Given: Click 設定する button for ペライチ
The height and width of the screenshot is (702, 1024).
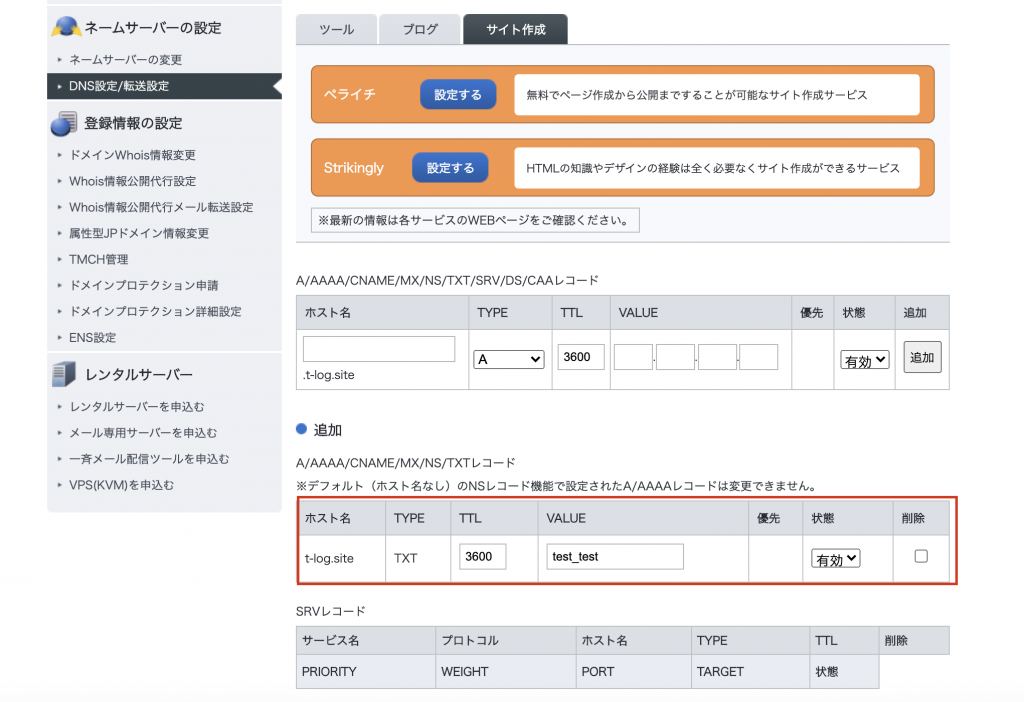Looking at the screenshot, I should click(458, 95).
